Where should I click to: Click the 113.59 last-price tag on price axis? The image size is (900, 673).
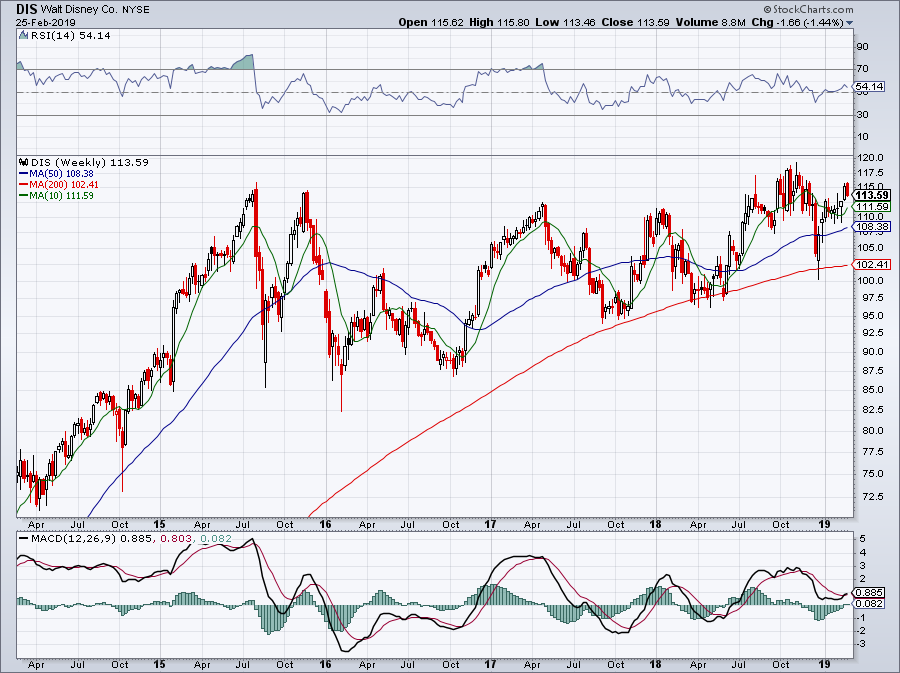(871, 195)
